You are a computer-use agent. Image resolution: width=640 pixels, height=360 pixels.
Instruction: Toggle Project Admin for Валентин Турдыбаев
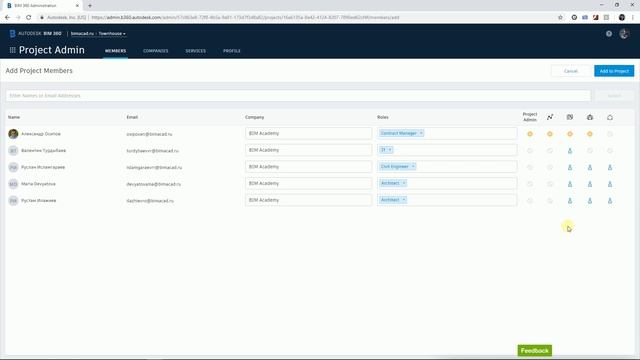tap(530, 151)
